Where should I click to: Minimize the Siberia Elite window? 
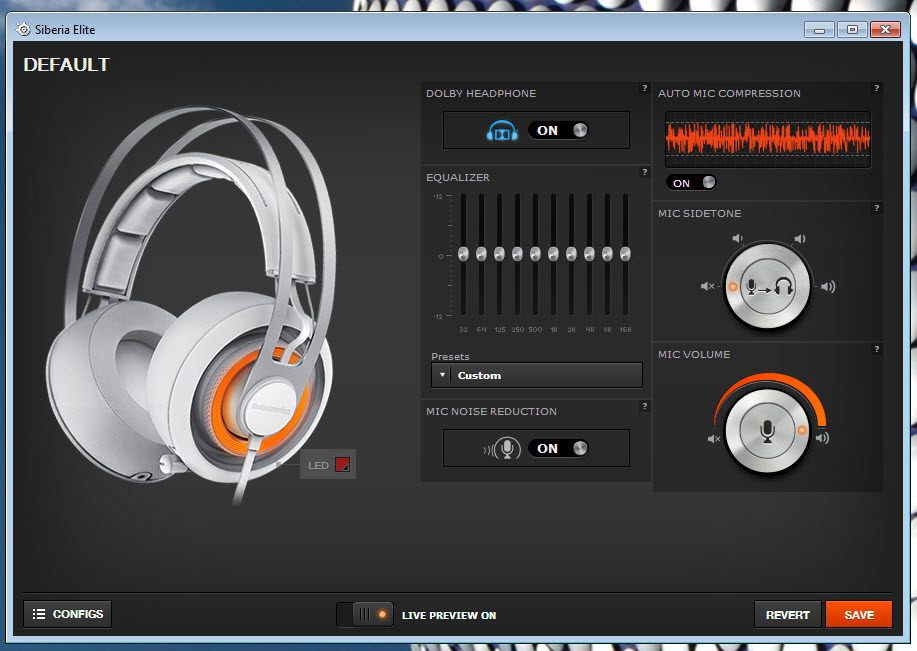point(819,29)
